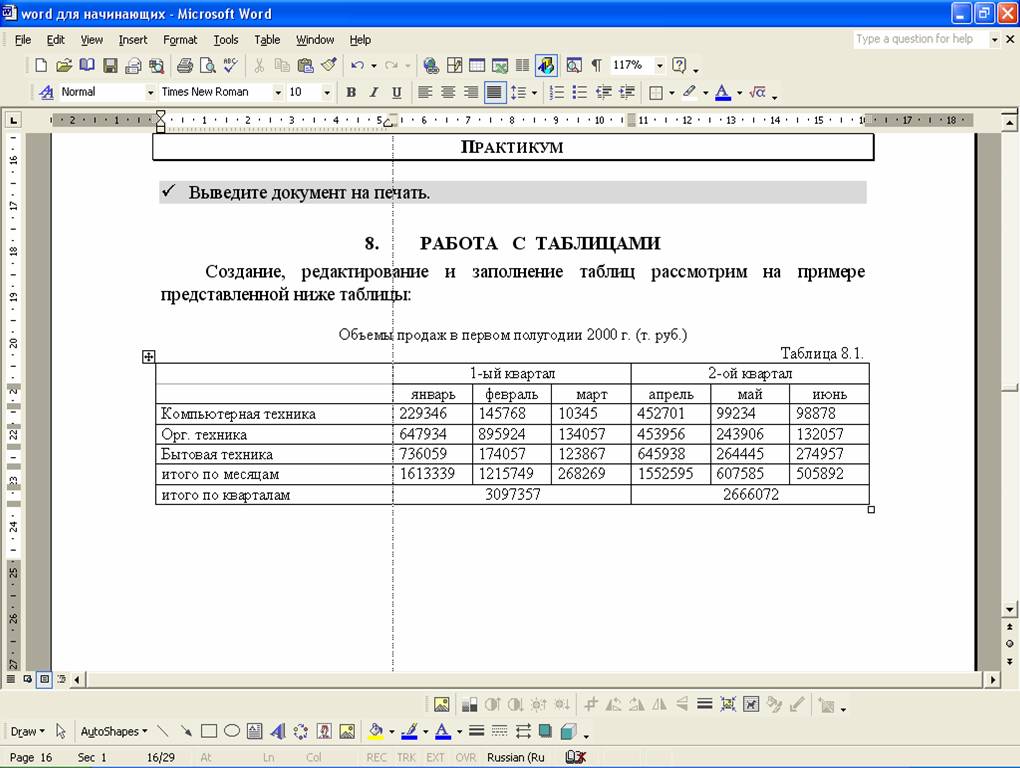
Task: Open the Format menu
Action: (180, 40)
